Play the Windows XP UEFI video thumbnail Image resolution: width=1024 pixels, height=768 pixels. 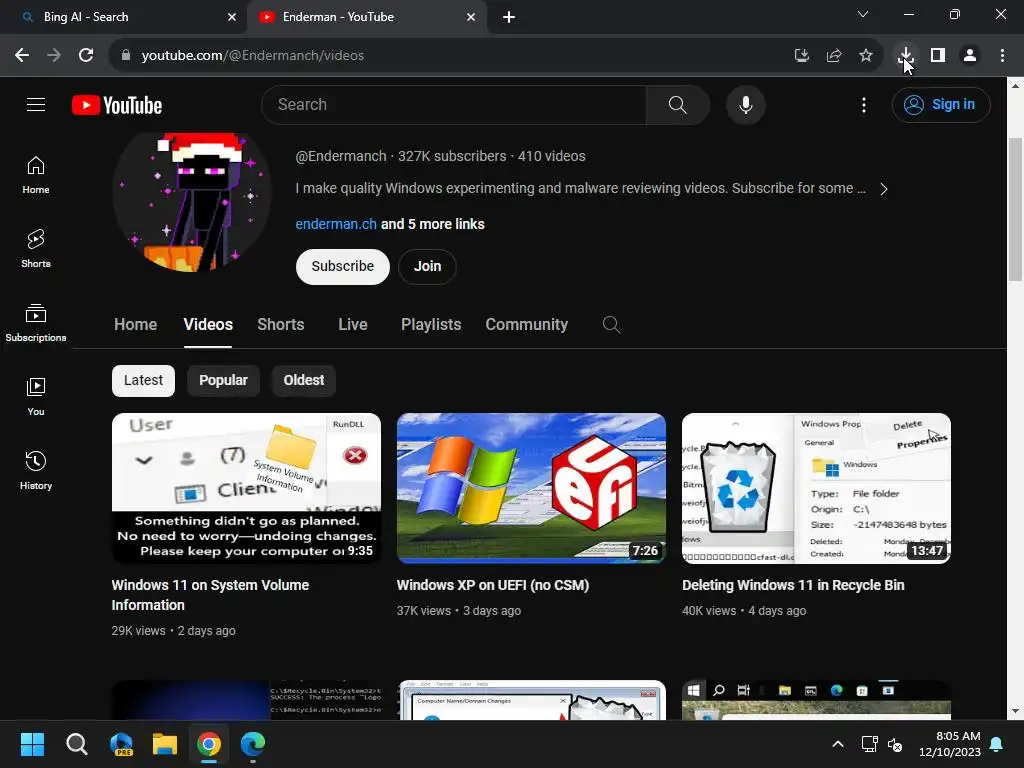(x=531, y=488)
